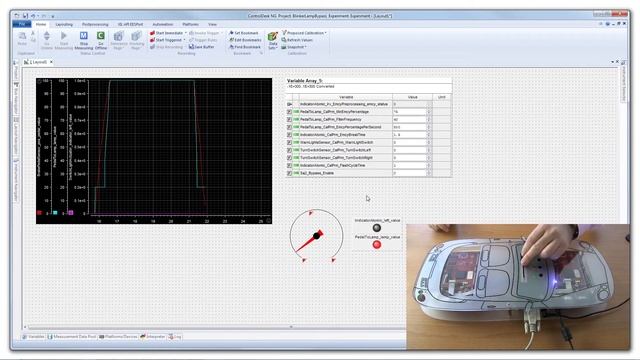
Task: Click the Stop Measuring icon
Action: [x=84, y=36]
